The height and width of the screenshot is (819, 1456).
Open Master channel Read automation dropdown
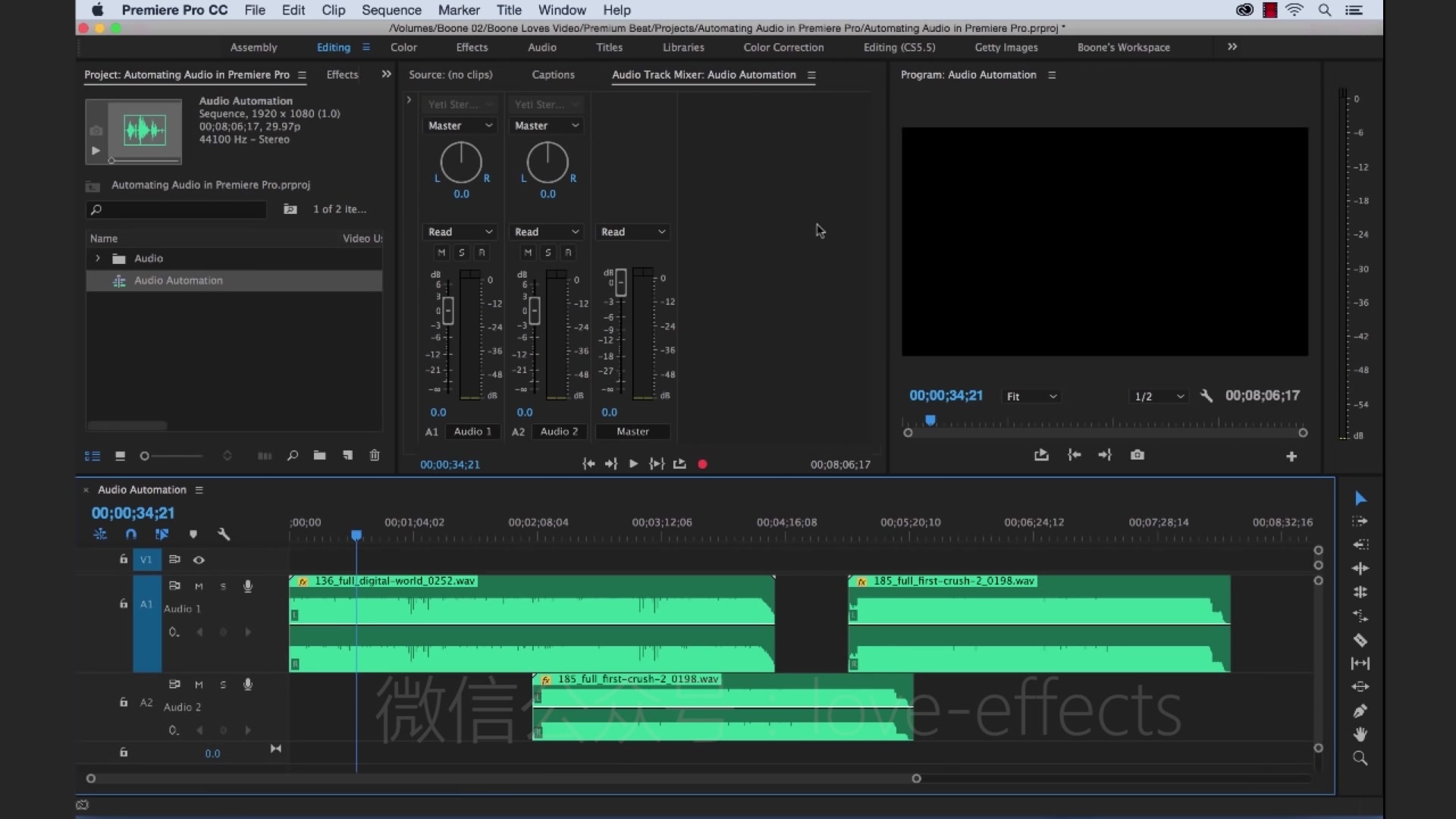[x=632, y=232]
